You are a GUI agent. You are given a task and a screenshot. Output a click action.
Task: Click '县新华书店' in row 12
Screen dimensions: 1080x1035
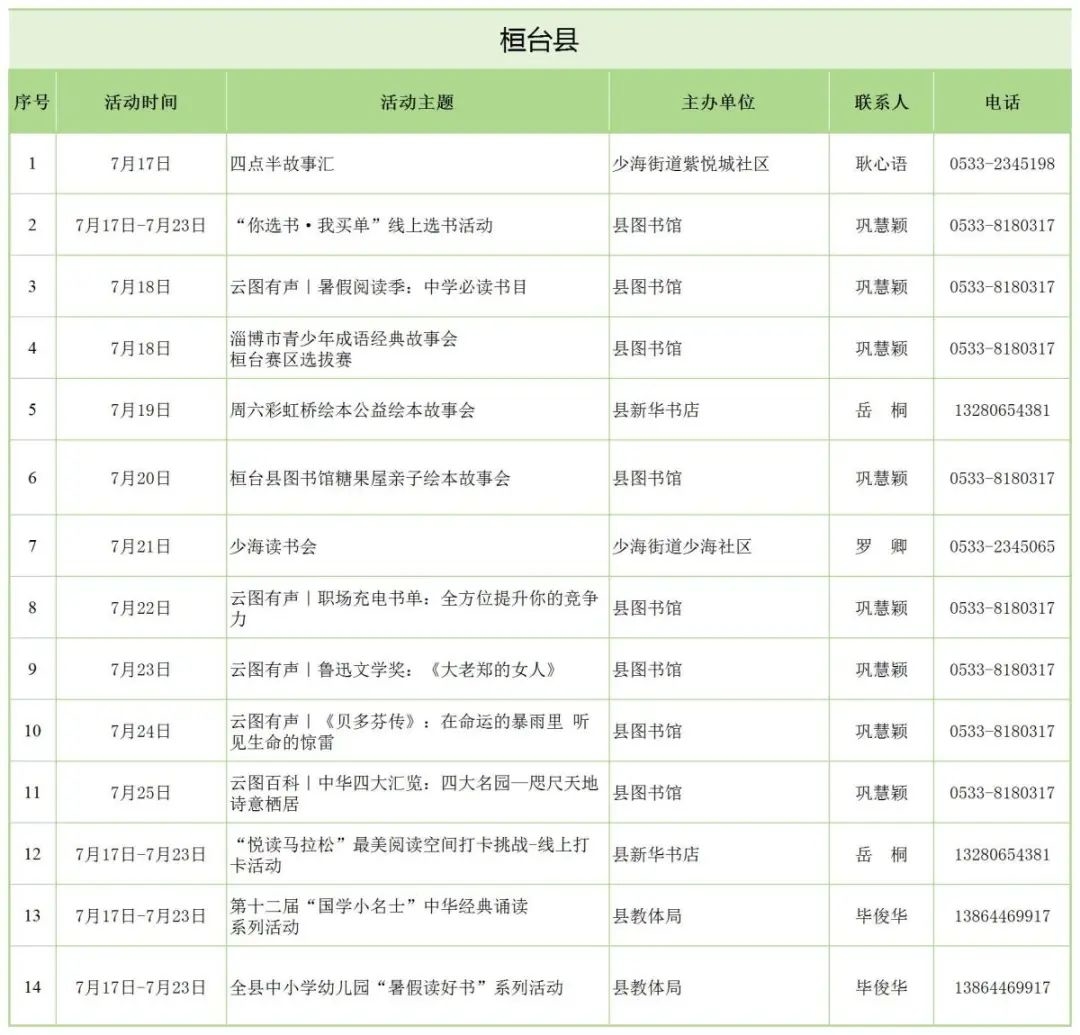coord(656,855)
